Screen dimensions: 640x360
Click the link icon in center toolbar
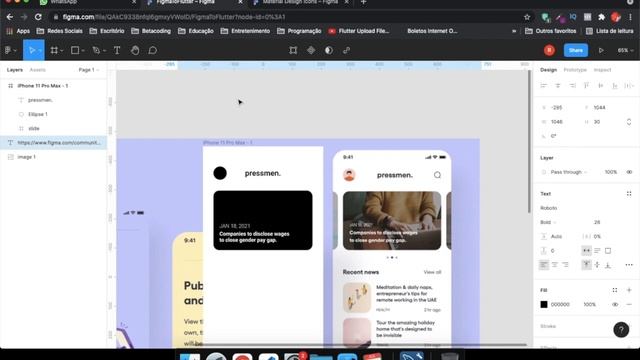point(347,50)
